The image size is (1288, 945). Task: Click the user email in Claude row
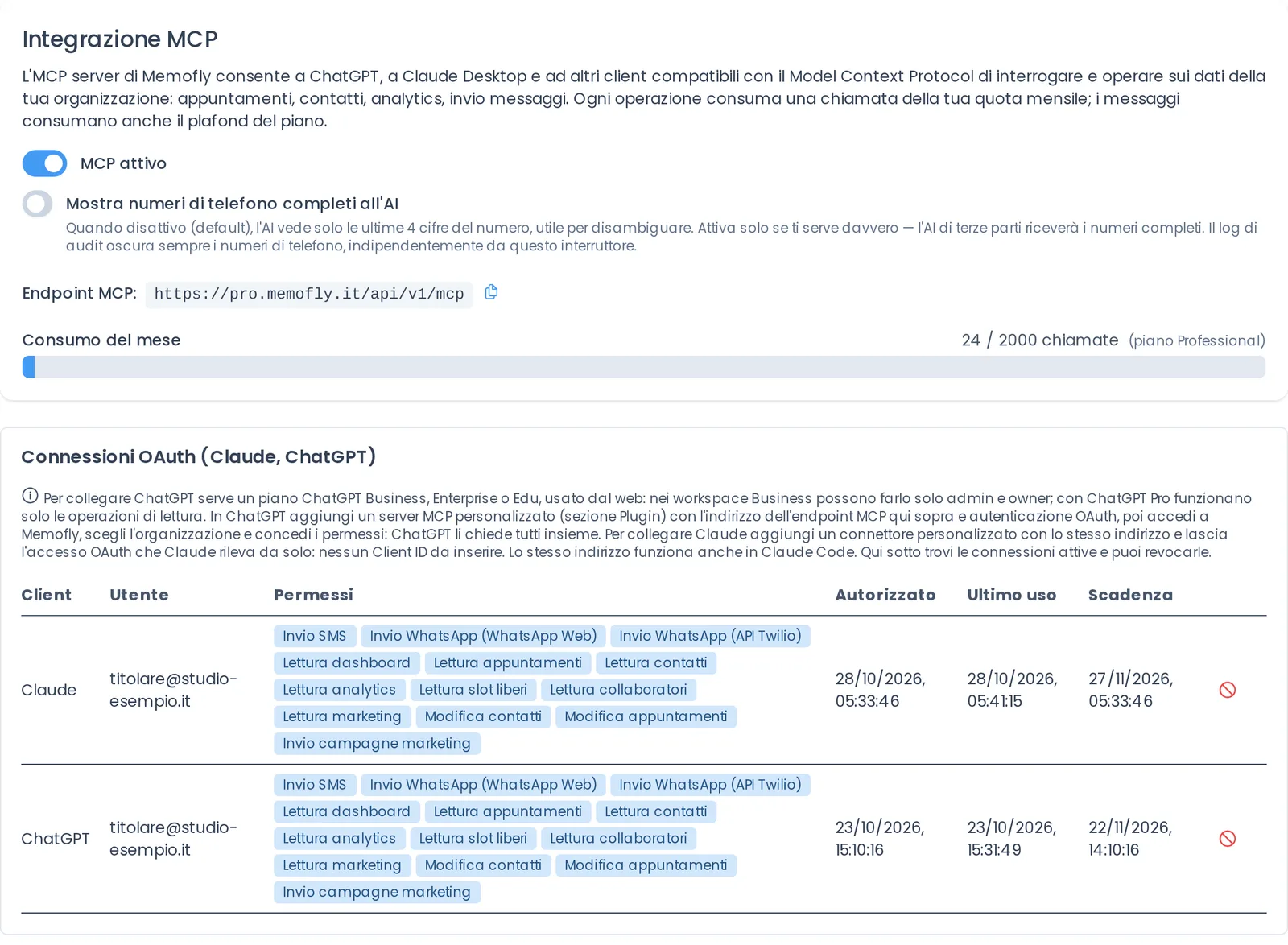point(173,690)
